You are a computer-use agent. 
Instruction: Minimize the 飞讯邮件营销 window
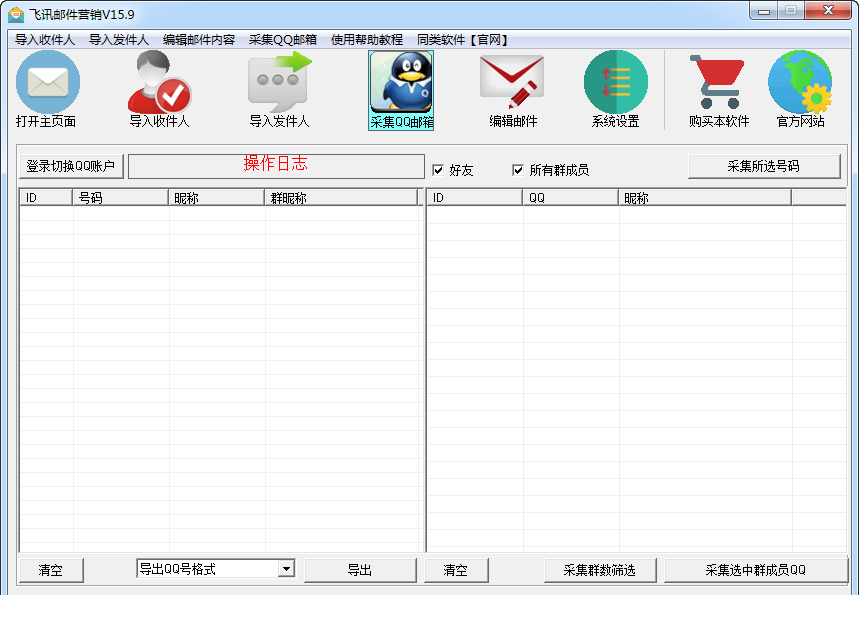coord(764,11)
